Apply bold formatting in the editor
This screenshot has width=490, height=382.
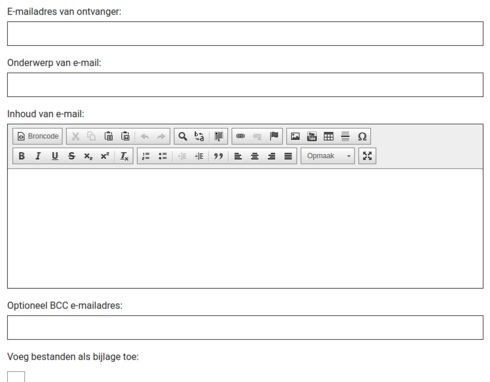22,156
